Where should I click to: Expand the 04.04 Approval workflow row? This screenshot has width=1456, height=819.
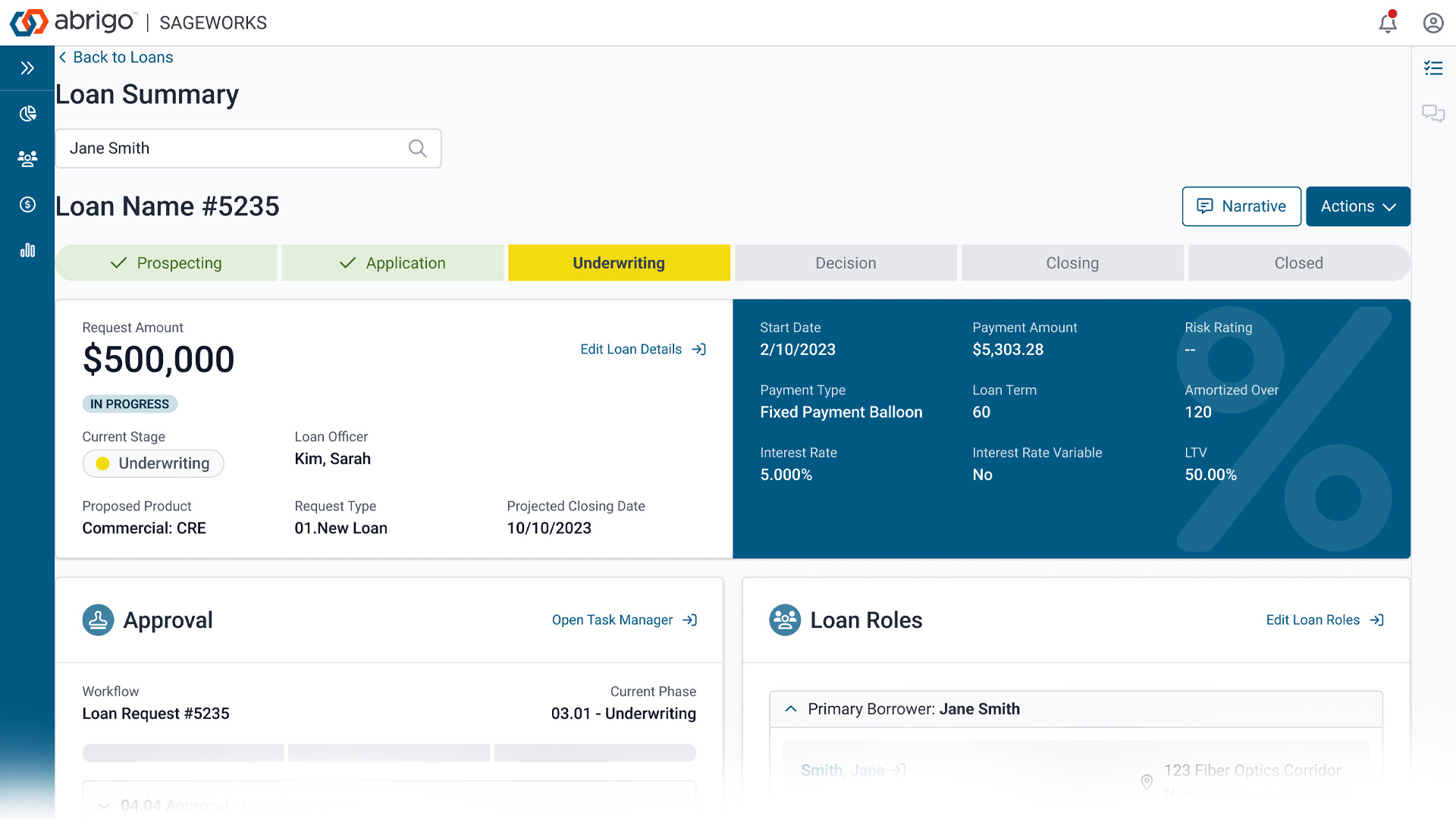point(104,805)
